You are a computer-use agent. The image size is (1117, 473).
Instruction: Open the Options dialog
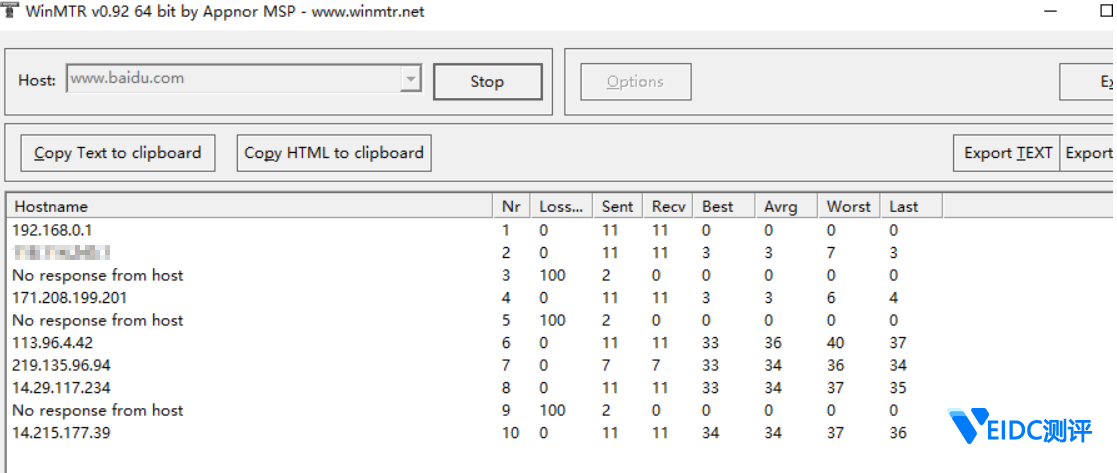coord(635,82)
